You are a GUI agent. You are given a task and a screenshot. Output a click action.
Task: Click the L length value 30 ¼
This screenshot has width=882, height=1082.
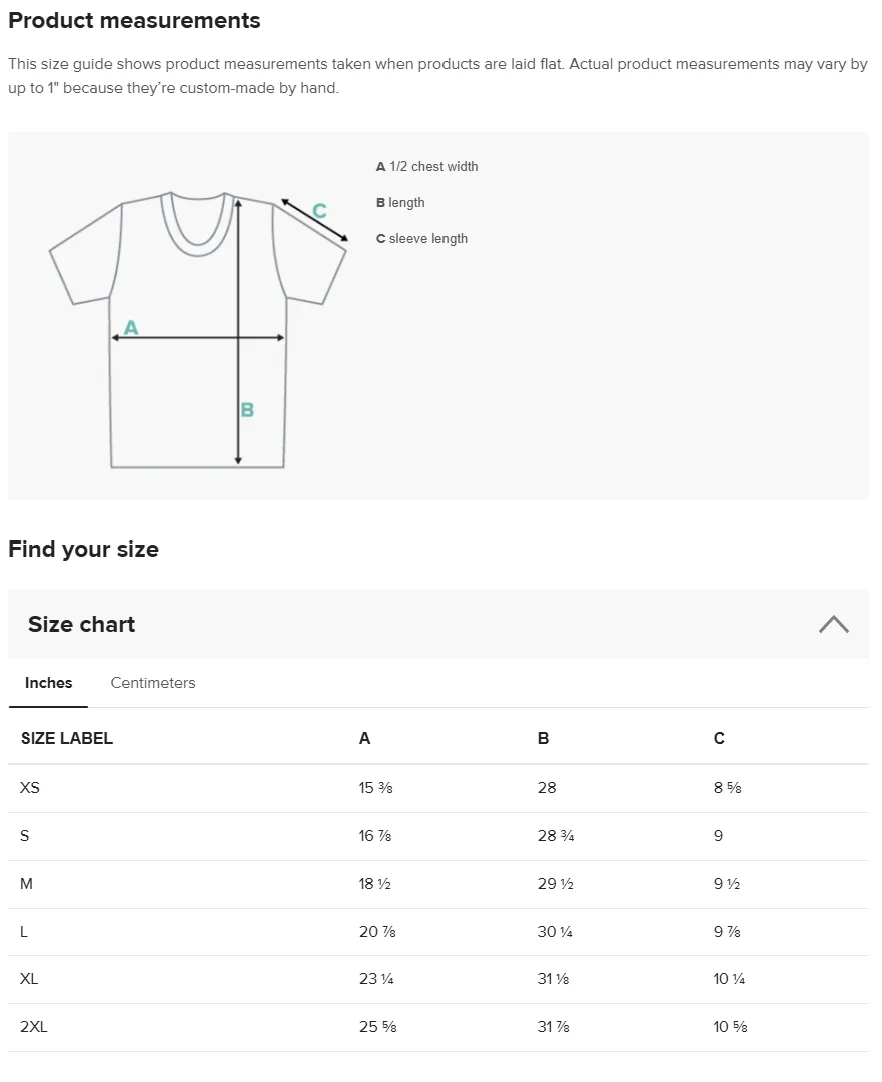pos(555,932)
